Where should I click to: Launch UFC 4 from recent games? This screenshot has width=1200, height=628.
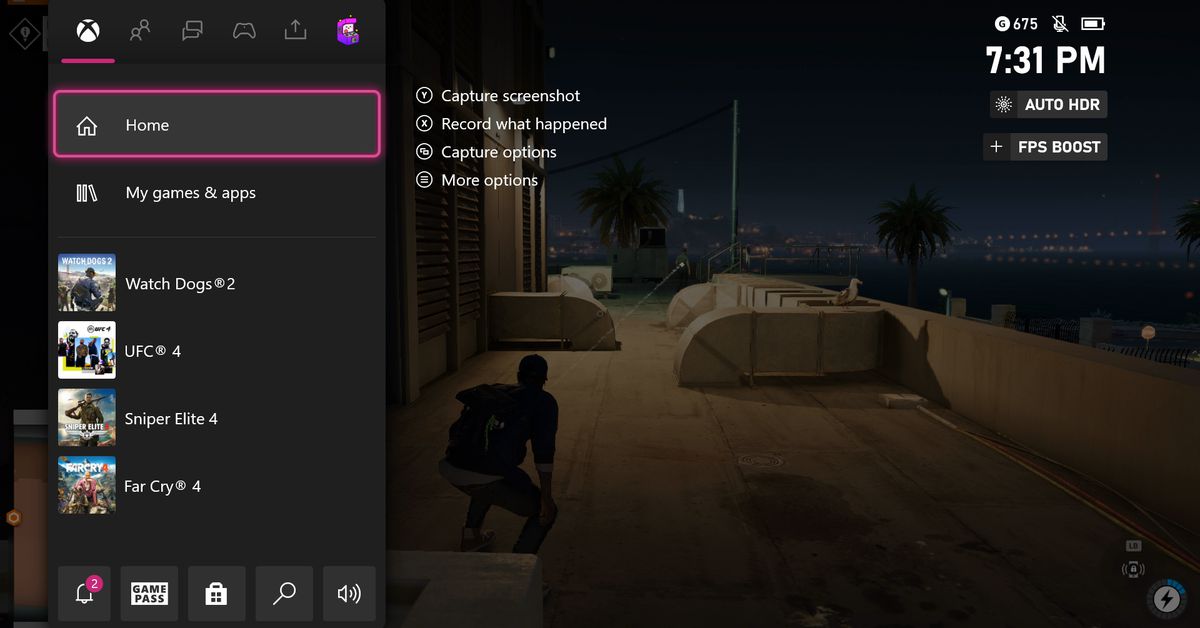click(217, 351)
